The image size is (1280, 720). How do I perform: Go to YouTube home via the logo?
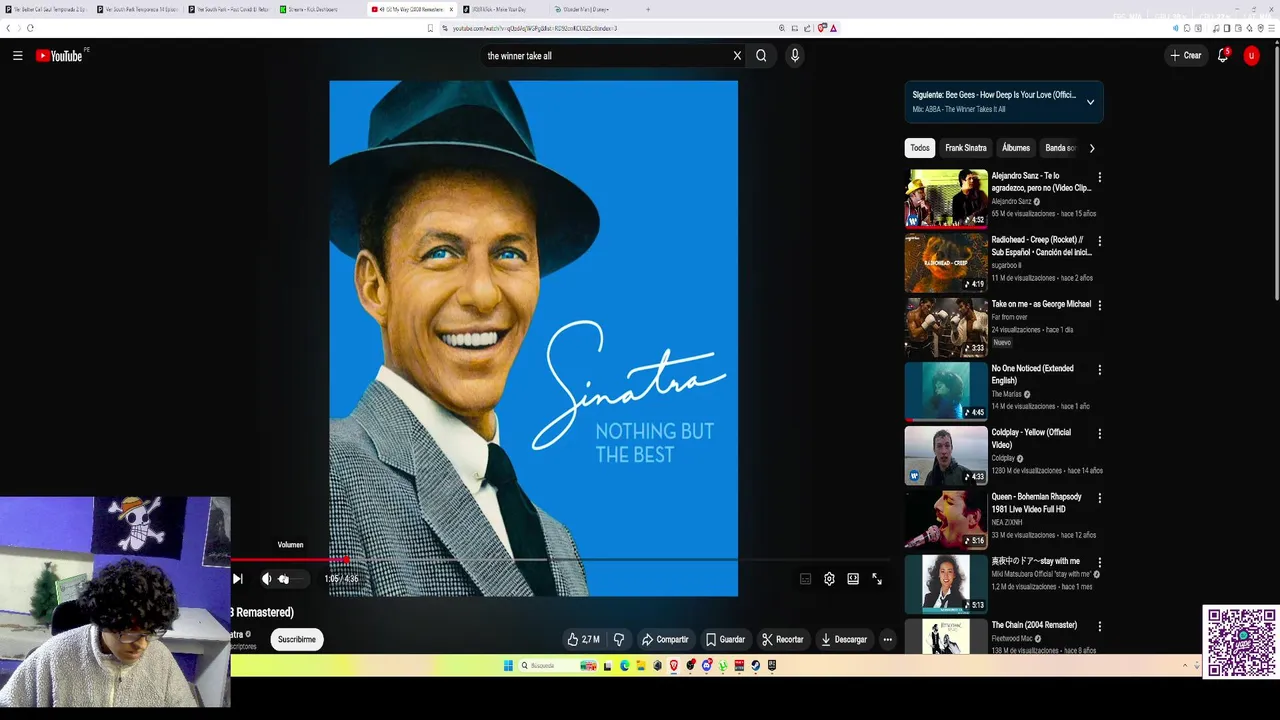click(x=59, y=56)
